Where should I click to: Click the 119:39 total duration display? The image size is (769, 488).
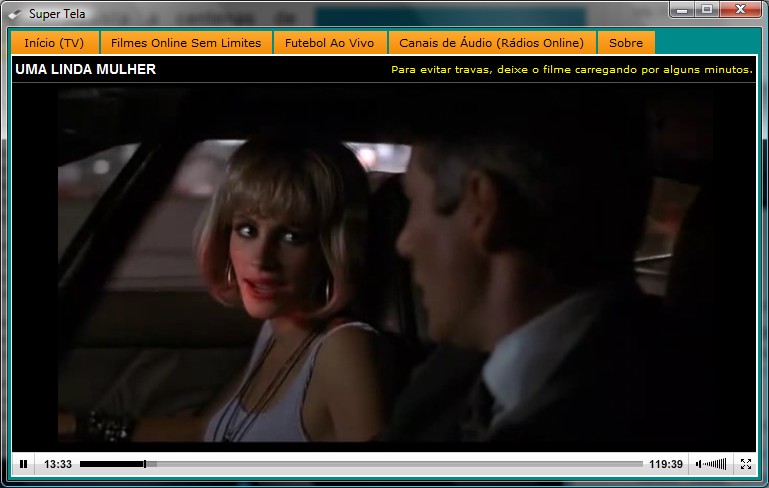point(665,464)
